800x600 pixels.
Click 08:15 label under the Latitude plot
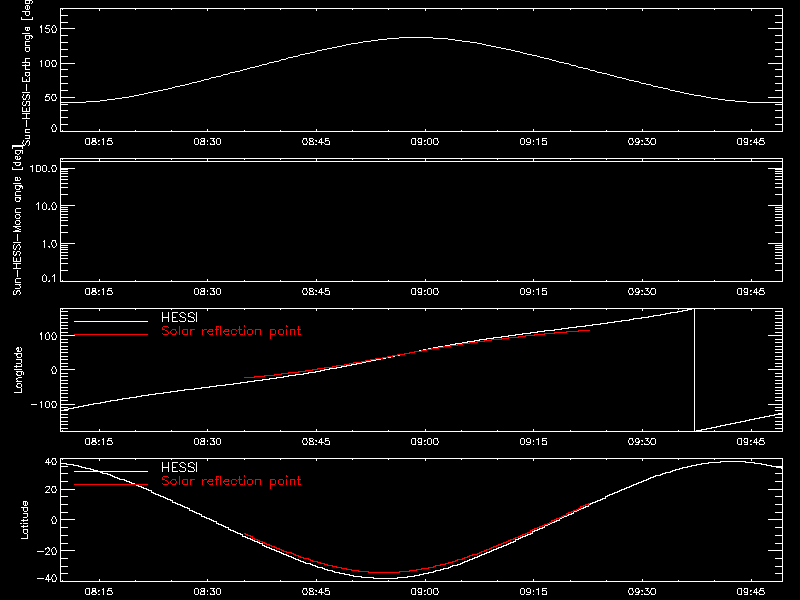pos(98,592)
